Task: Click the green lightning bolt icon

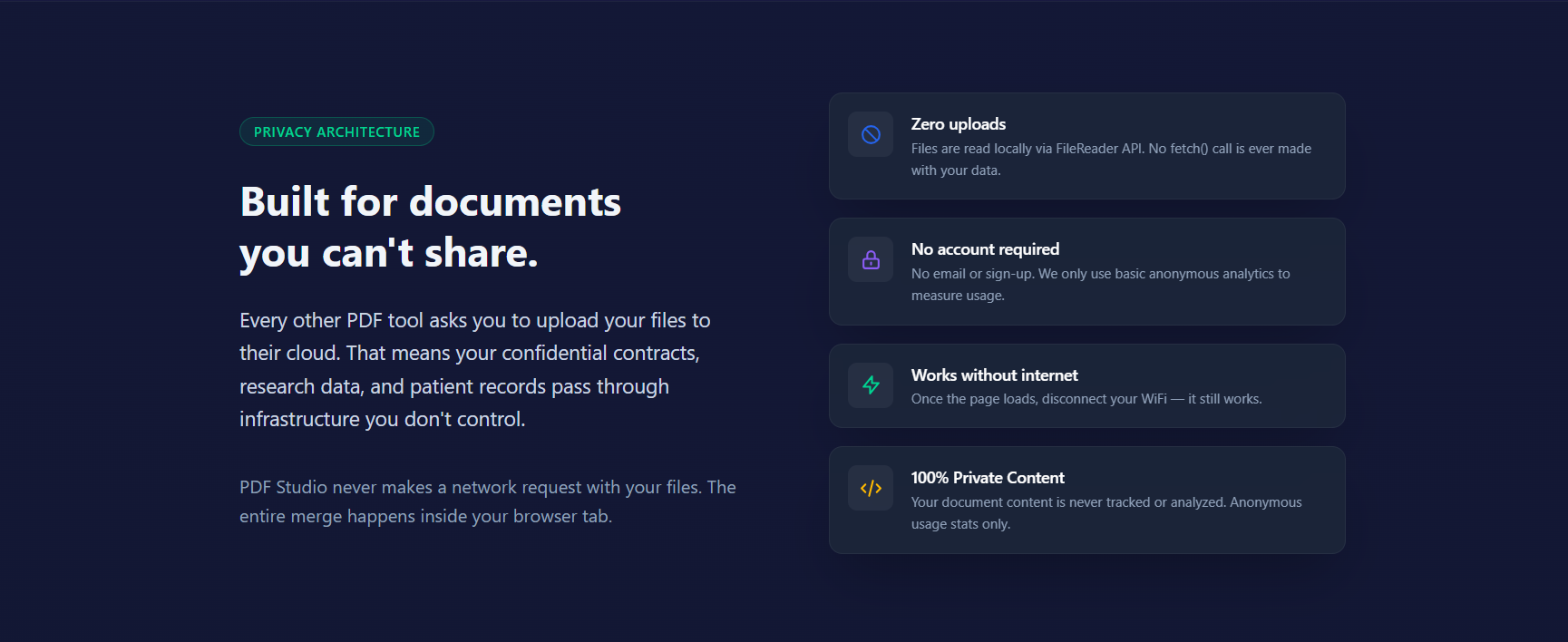Action: pos(871,385)
